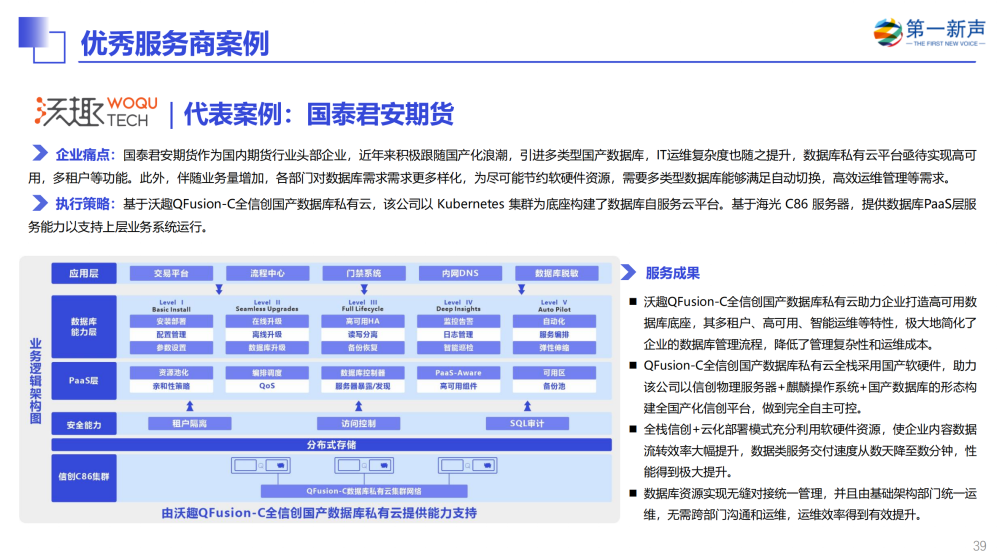Image resolution: width=999 pixels, height=560 pixels.
Task: Click the 监控告警 box
Action: pos(459,322)
